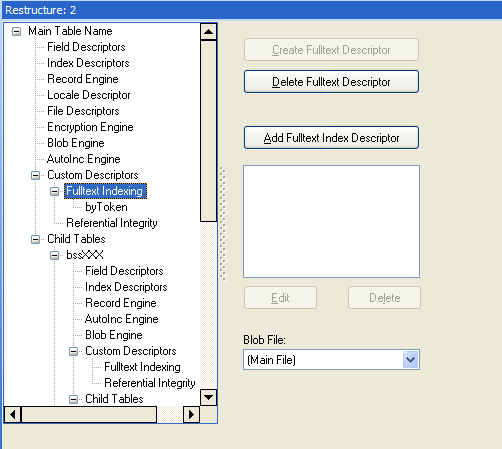Click Add Fulltext Index Descriptor button
Screen dimensions: 502x449
pos(331,138)
